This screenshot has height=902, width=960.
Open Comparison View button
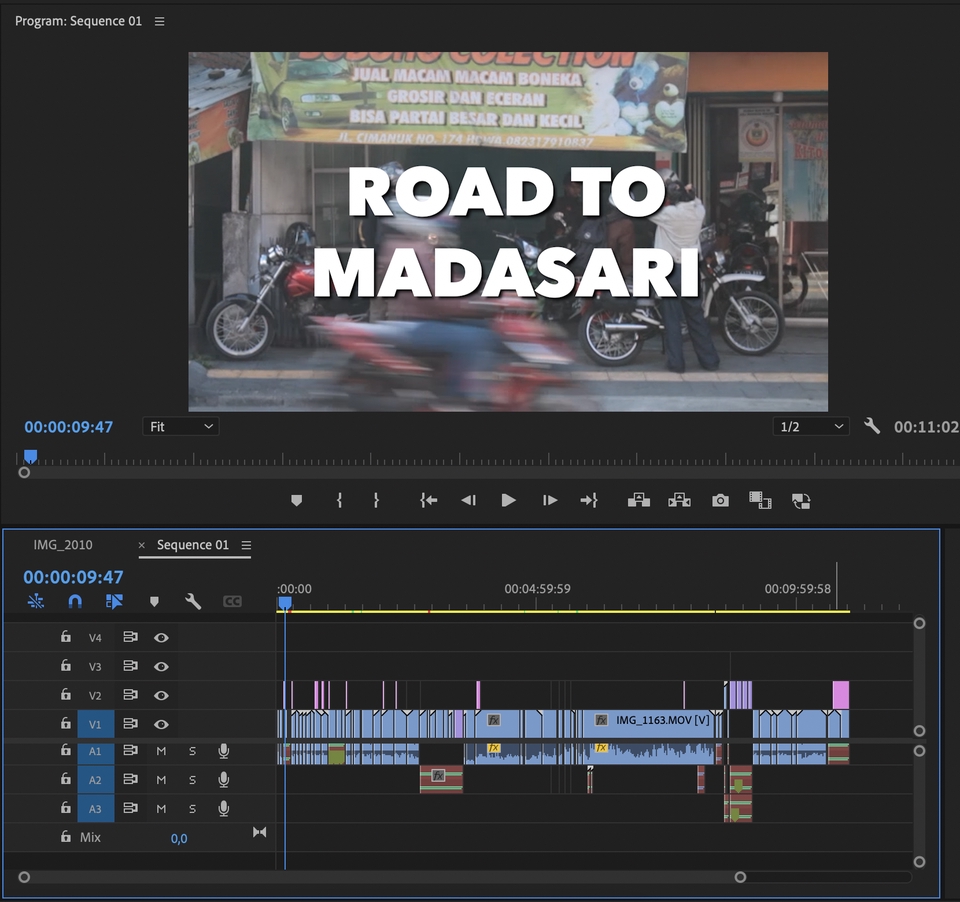(x=760, y=501)
